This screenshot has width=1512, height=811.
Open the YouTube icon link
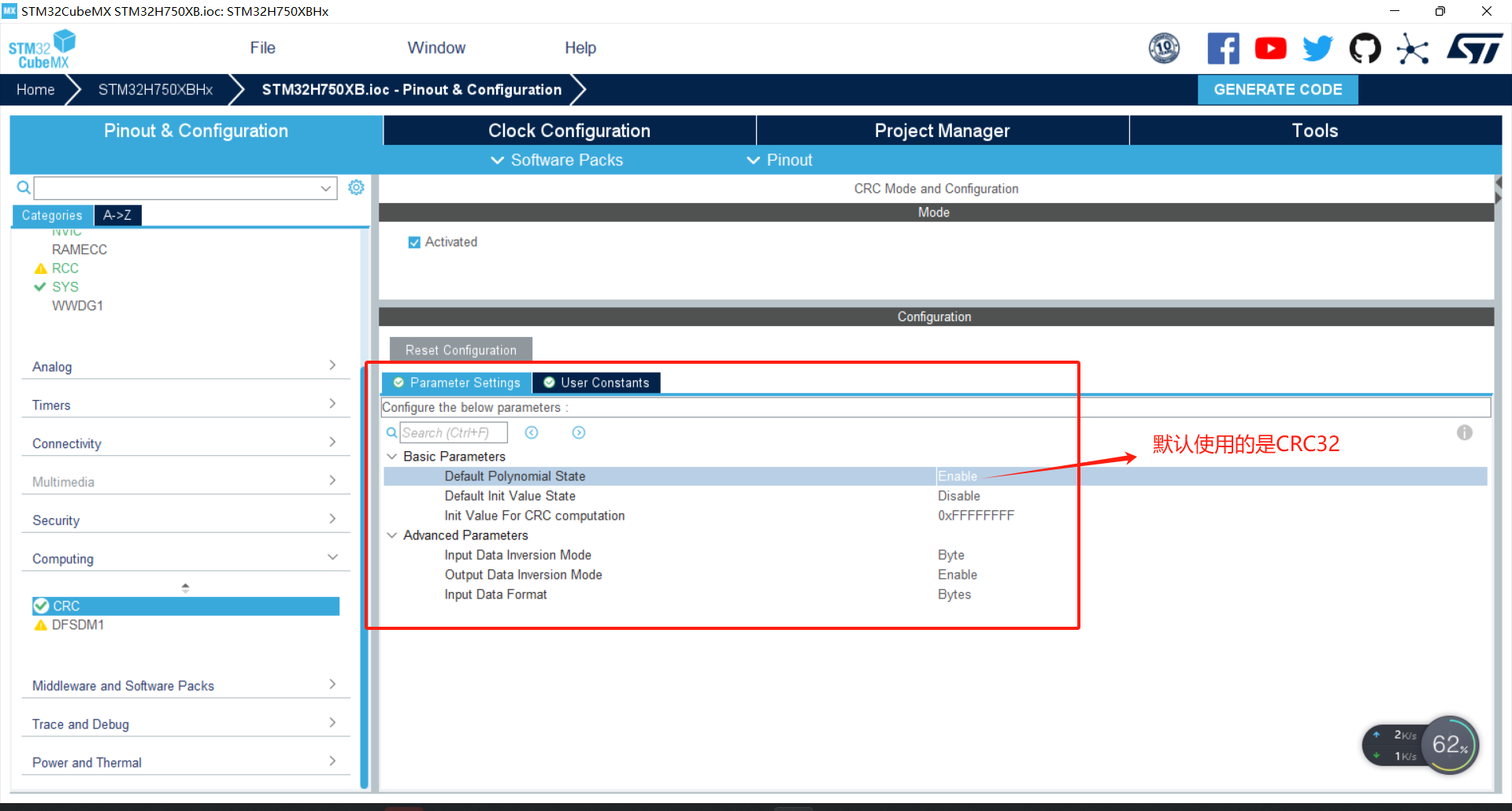[1270, 49]
